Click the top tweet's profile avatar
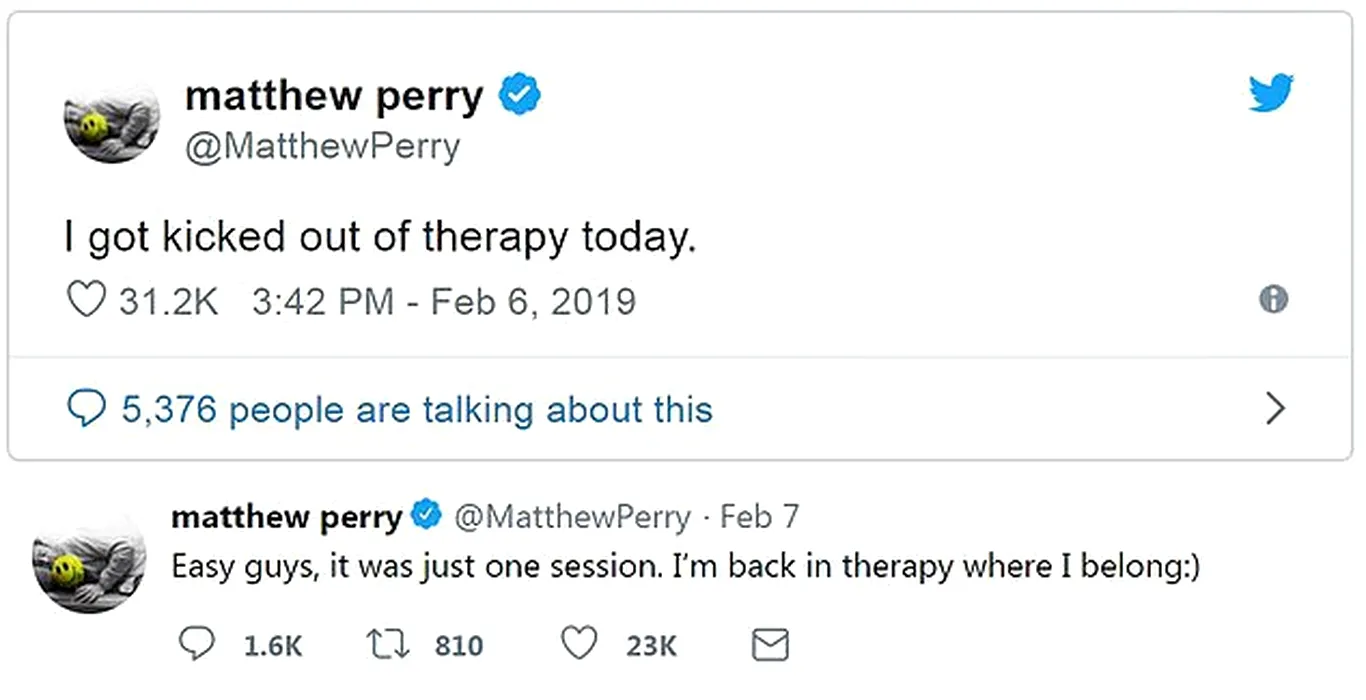The image size is (1366, 700). coord(112,122)
